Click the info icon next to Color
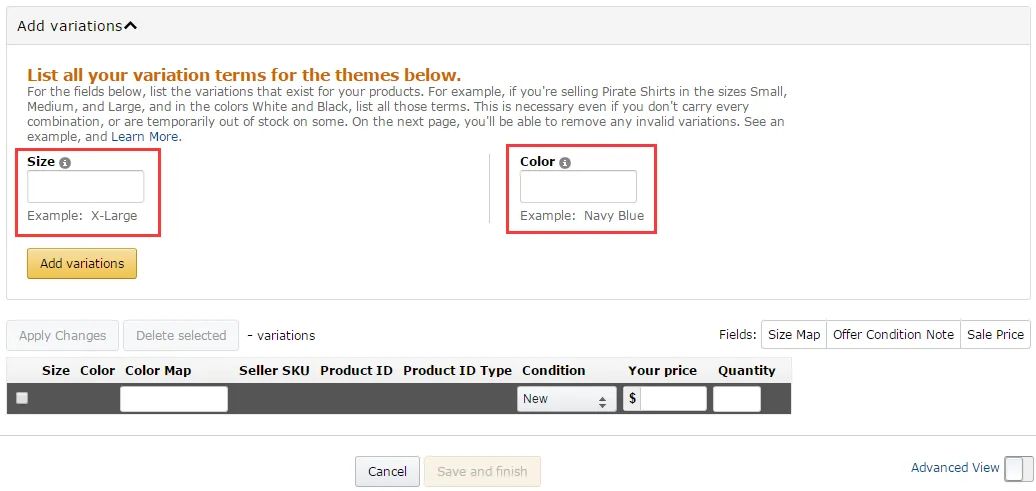This screenshot has height=491, width=1036. coord(565,163)
